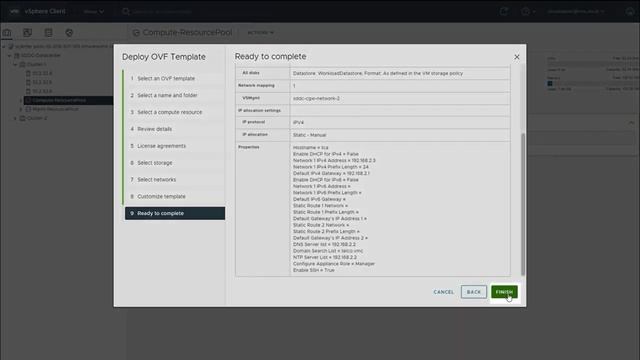Open the help icon in the top bar
The height and width of the screenshot is (360, 640).
point(526,11)
